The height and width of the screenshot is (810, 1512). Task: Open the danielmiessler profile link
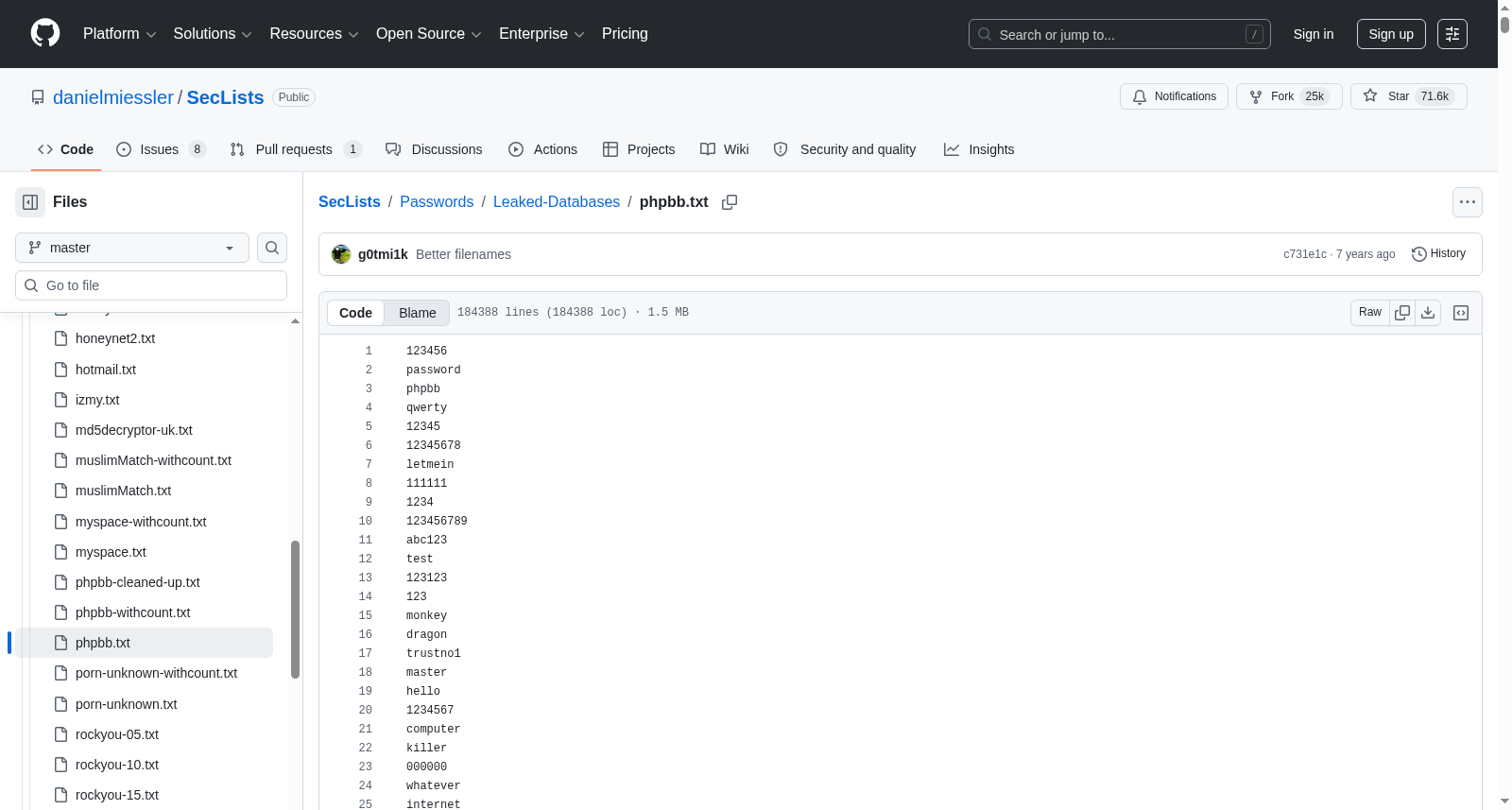click(113, 97)
